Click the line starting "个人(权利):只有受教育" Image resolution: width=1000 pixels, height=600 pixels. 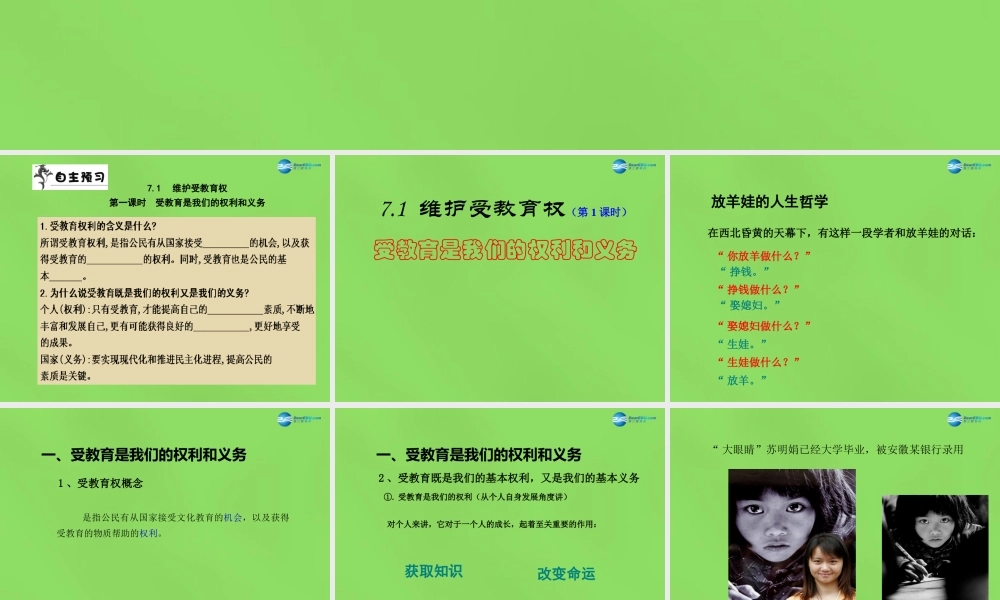pyautogui.click(x=177, y=310)
